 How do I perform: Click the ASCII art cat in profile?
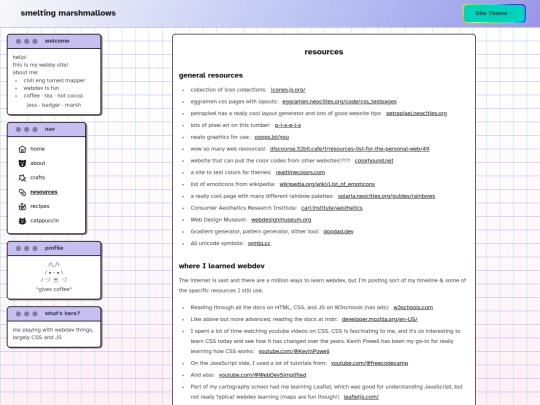(54, 272)
